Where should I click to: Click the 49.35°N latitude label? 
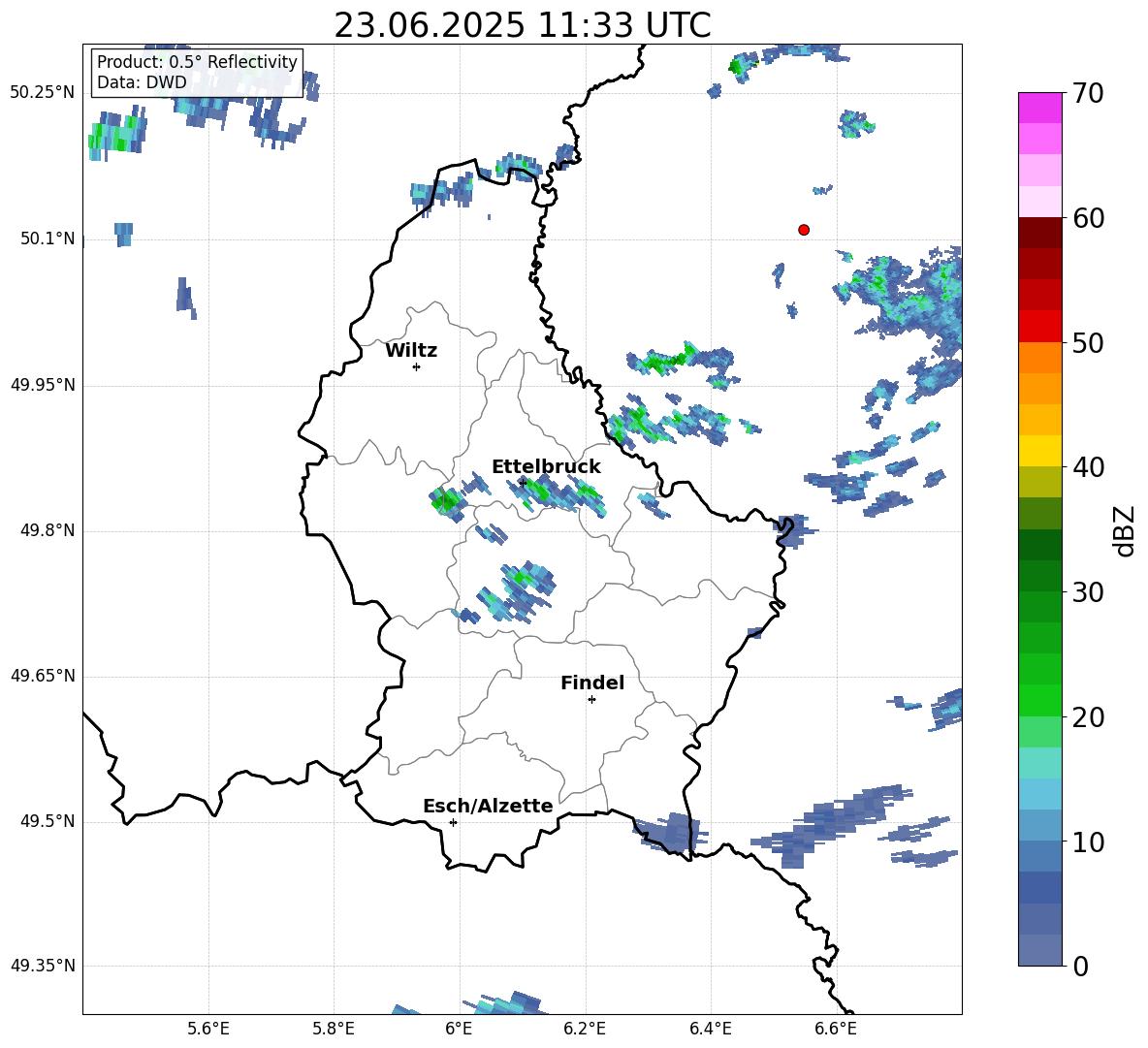(43, 966)
